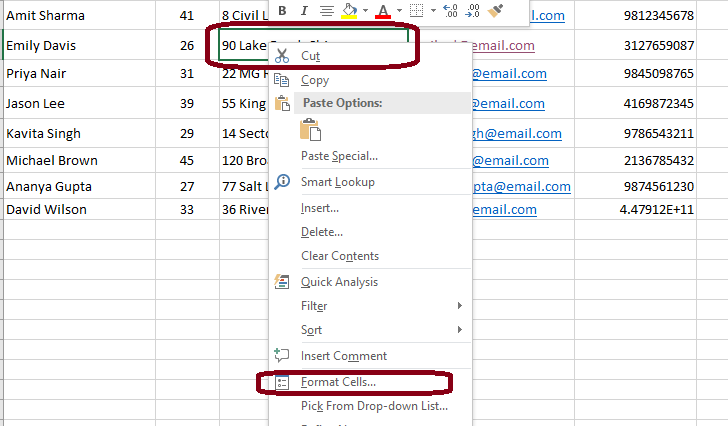Image resolution: width=728 pixels, height=426 pixels.
Task: Apply the yellow fill color bucket
Action: 350,10
